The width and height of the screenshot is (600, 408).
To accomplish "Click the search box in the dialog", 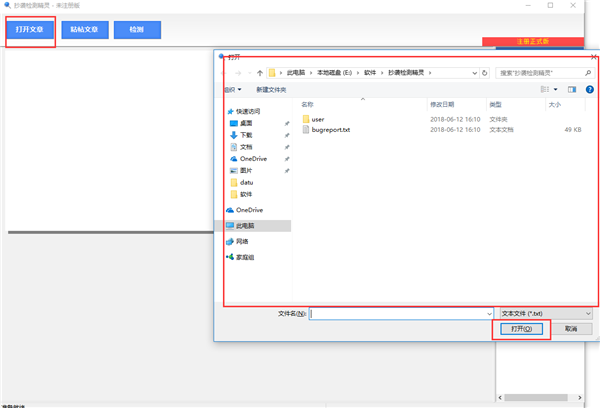I will (540, 73).
